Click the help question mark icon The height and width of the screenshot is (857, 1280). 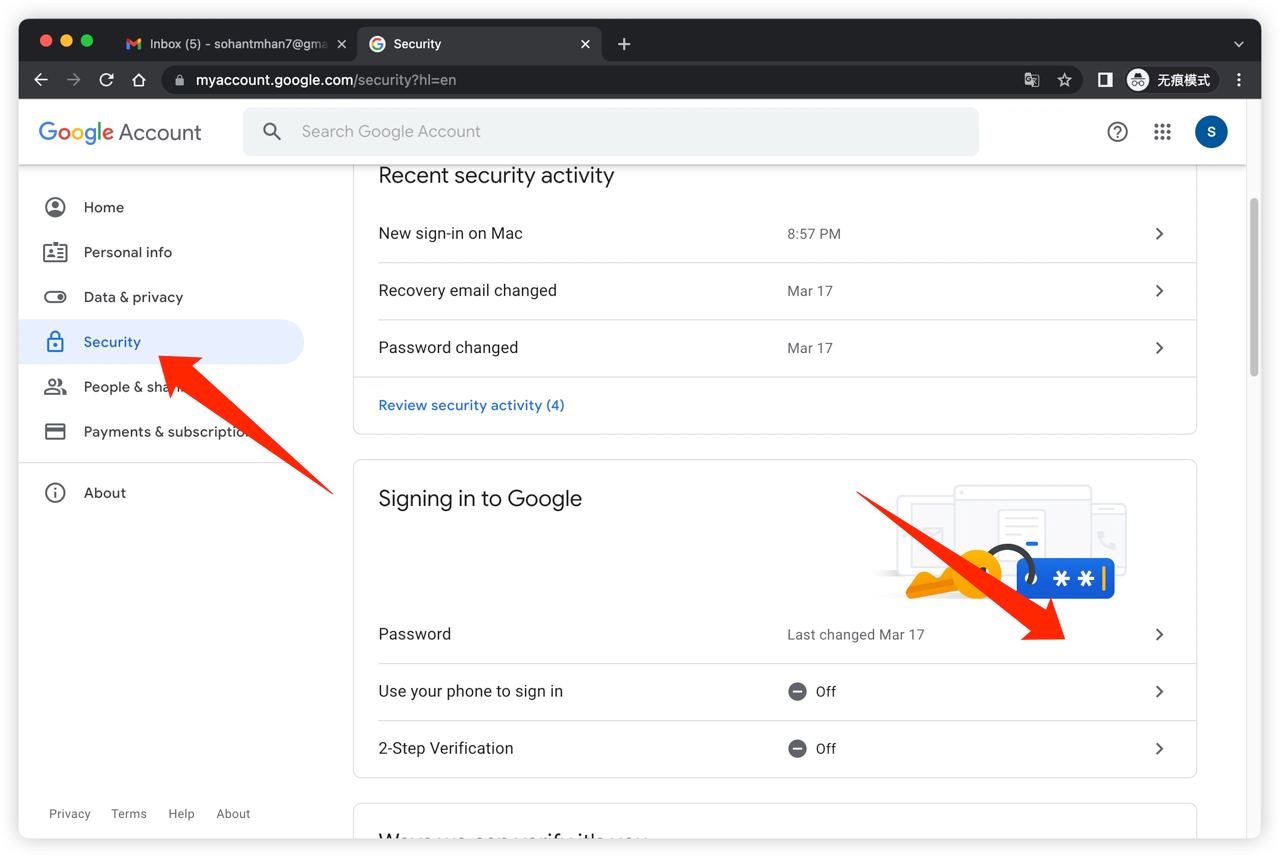coord(1117,132)
